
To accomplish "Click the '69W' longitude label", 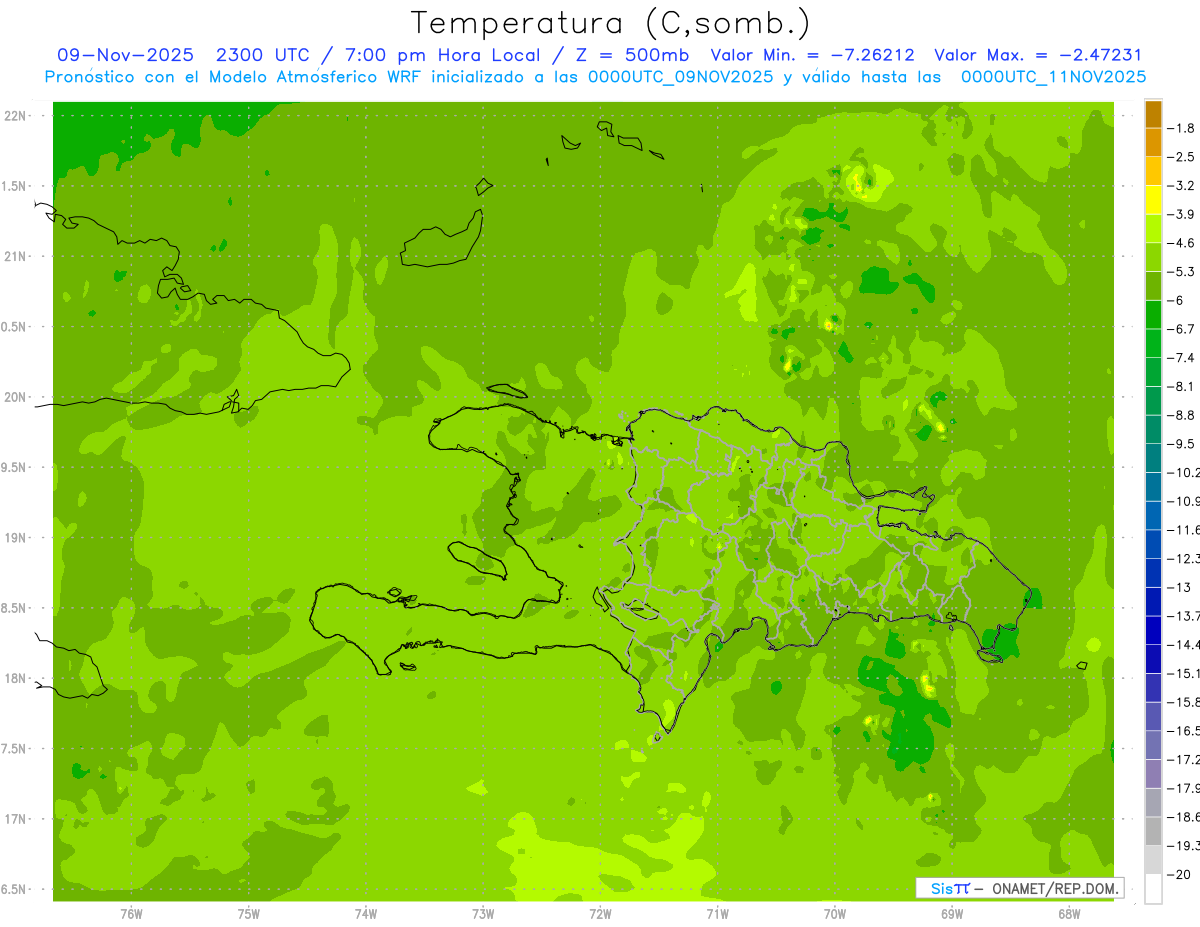I will click(x=952, y=913).
